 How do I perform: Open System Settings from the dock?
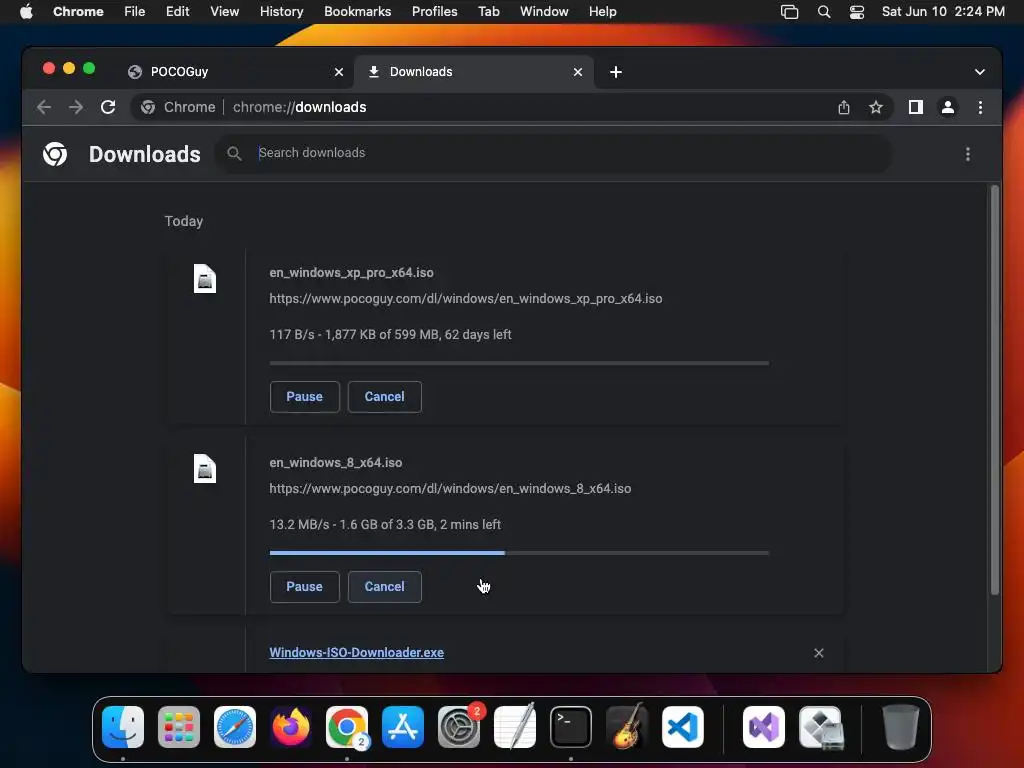click(x=458, y=726)
